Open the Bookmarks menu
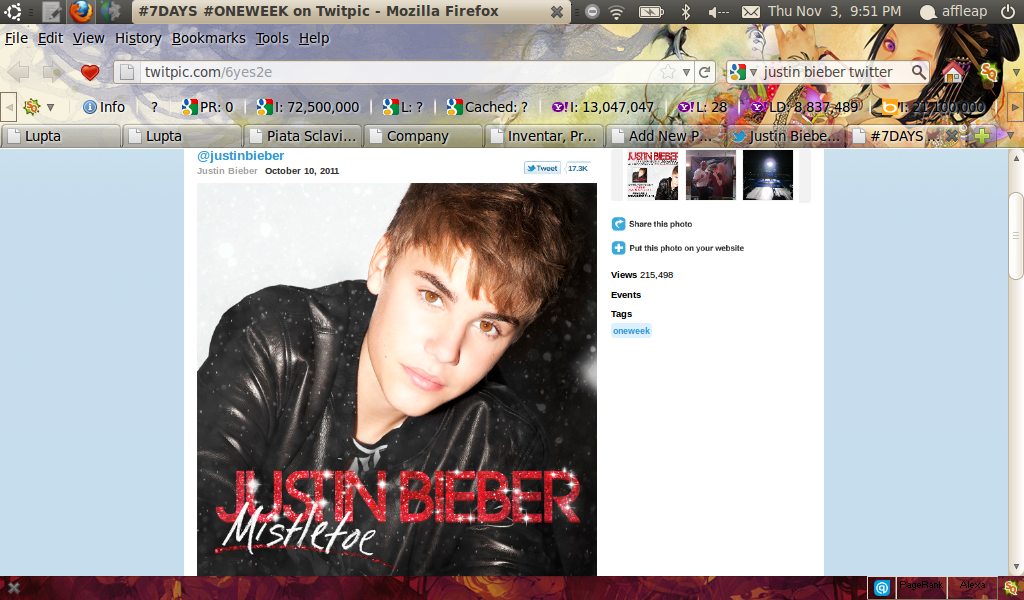 [x=209, y=39]
